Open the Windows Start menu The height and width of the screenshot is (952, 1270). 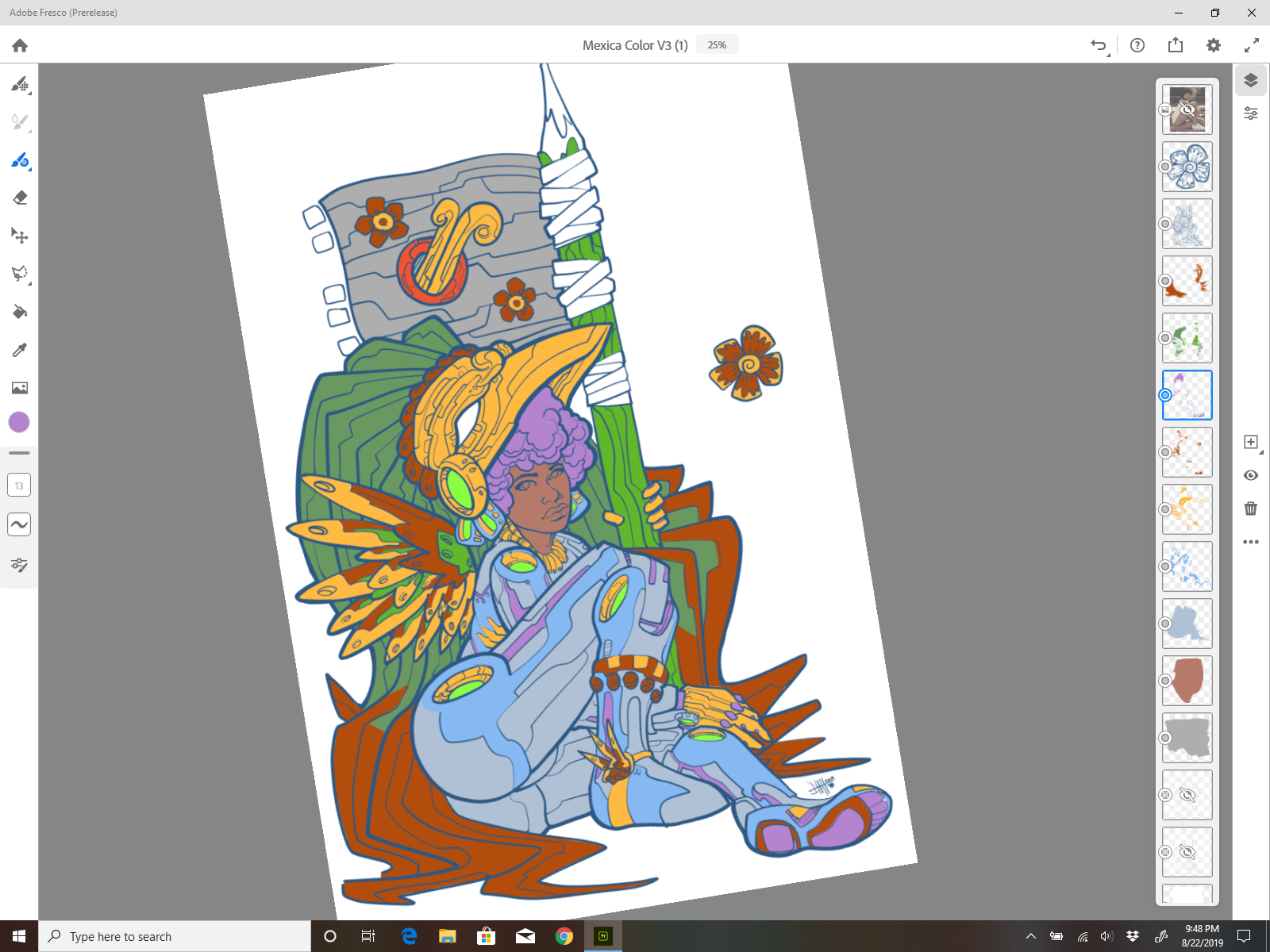coord(19,936)
